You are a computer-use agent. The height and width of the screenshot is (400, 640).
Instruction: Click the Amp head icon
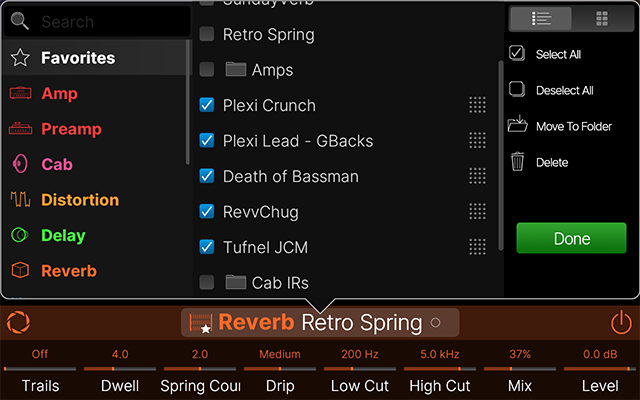pyautogui.click(x=20, y=93)
